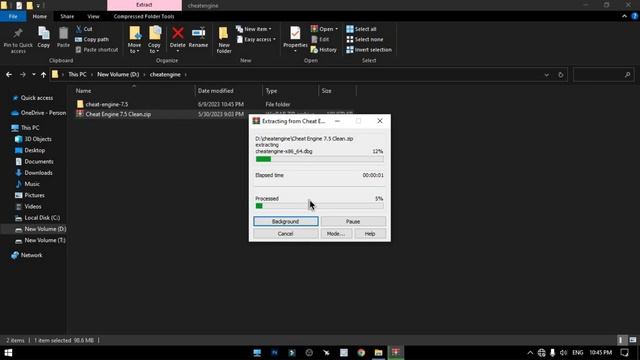Click Edit in ribbon Open group
640x360 pixels.
pos(320,40)
